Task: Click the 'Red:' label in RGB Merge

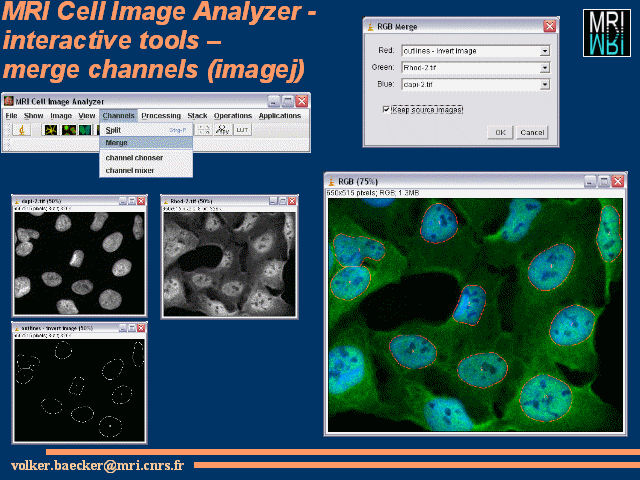Action: [x=386, y=50]
